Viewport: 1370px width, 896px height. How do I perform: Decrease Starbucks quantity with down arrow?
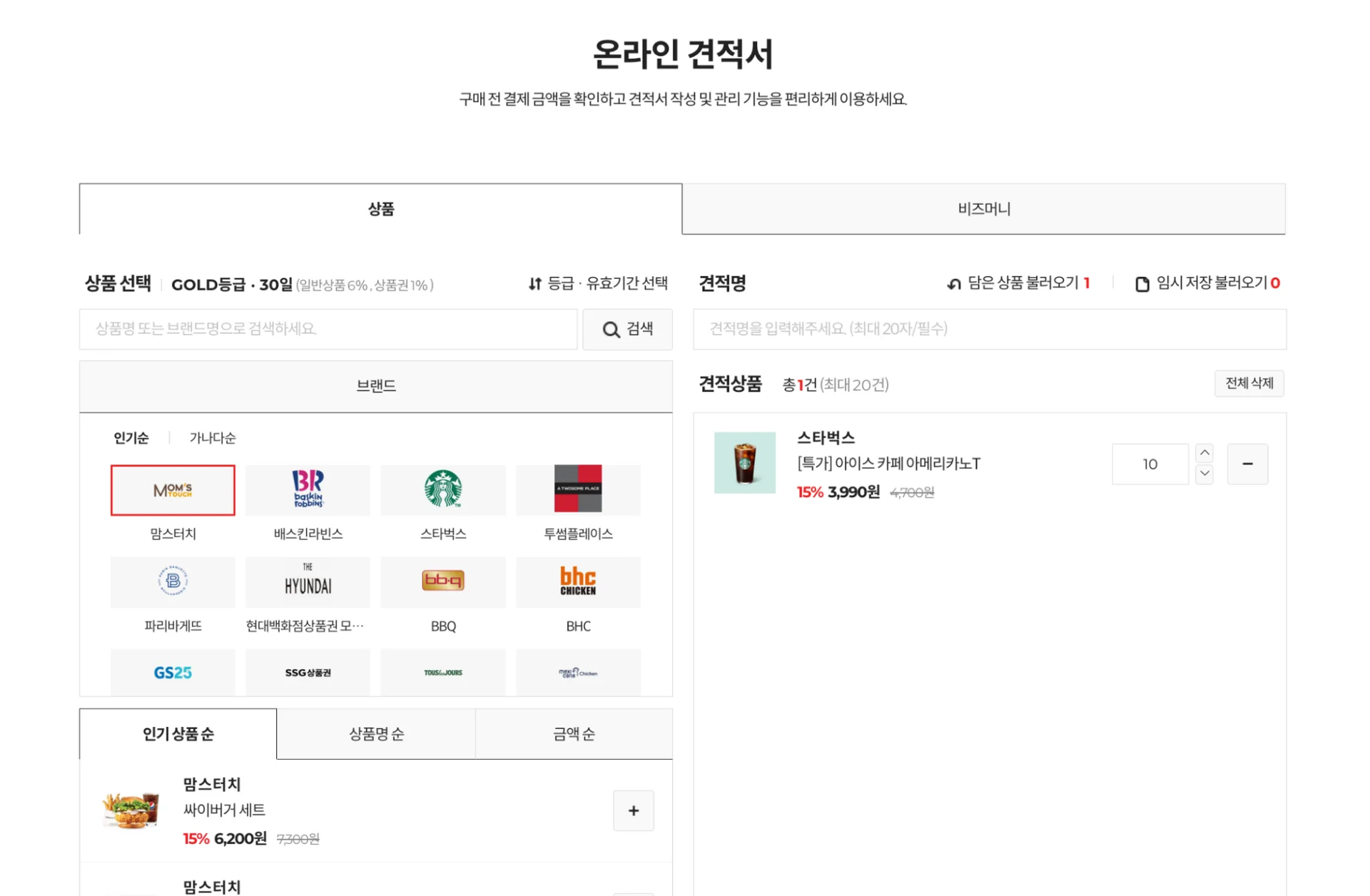1204,474
